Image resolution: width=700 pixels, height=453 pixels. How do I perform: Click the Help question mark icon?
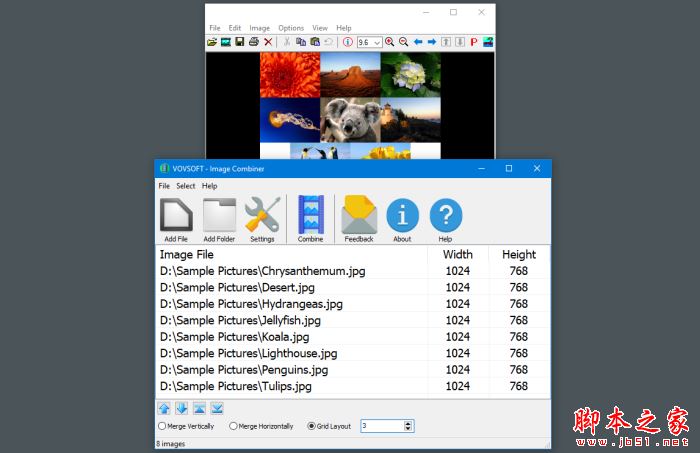pos(446,216)
